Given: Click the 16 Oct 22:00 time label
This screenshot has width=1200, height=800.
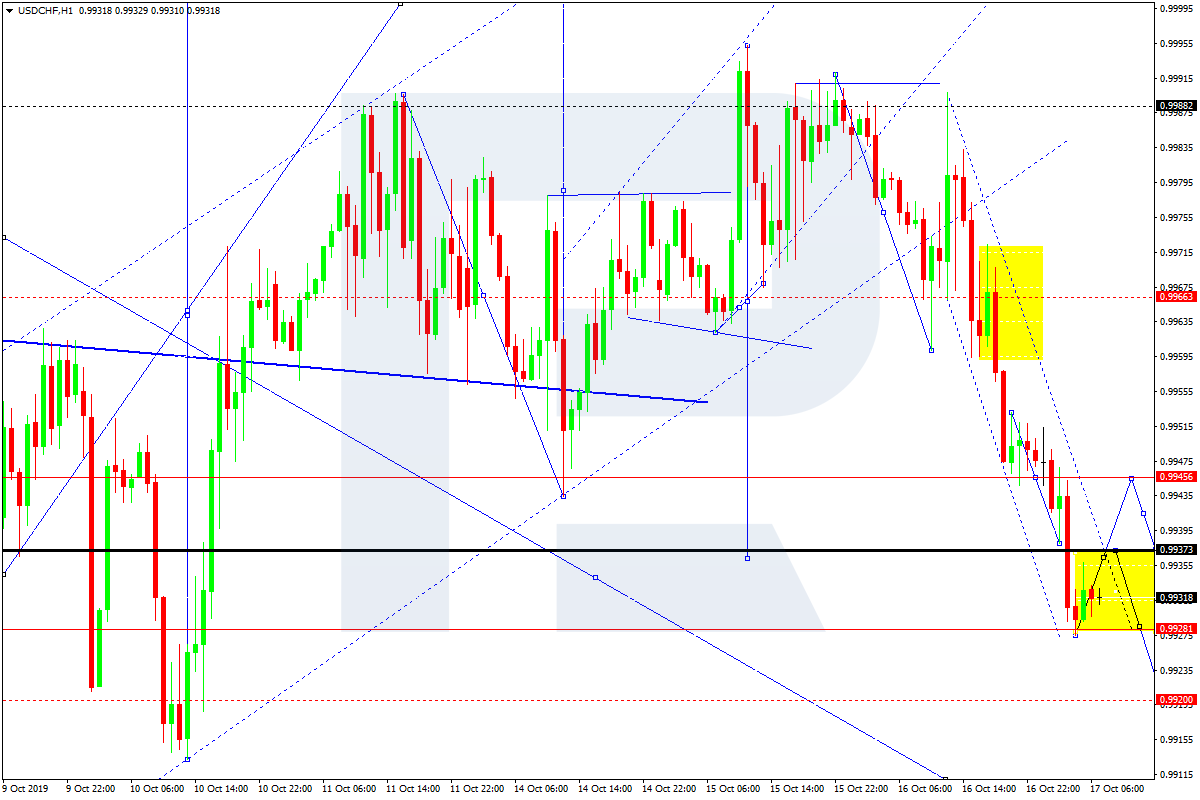Looking at the screenshot, I should tap(1051, 789).
